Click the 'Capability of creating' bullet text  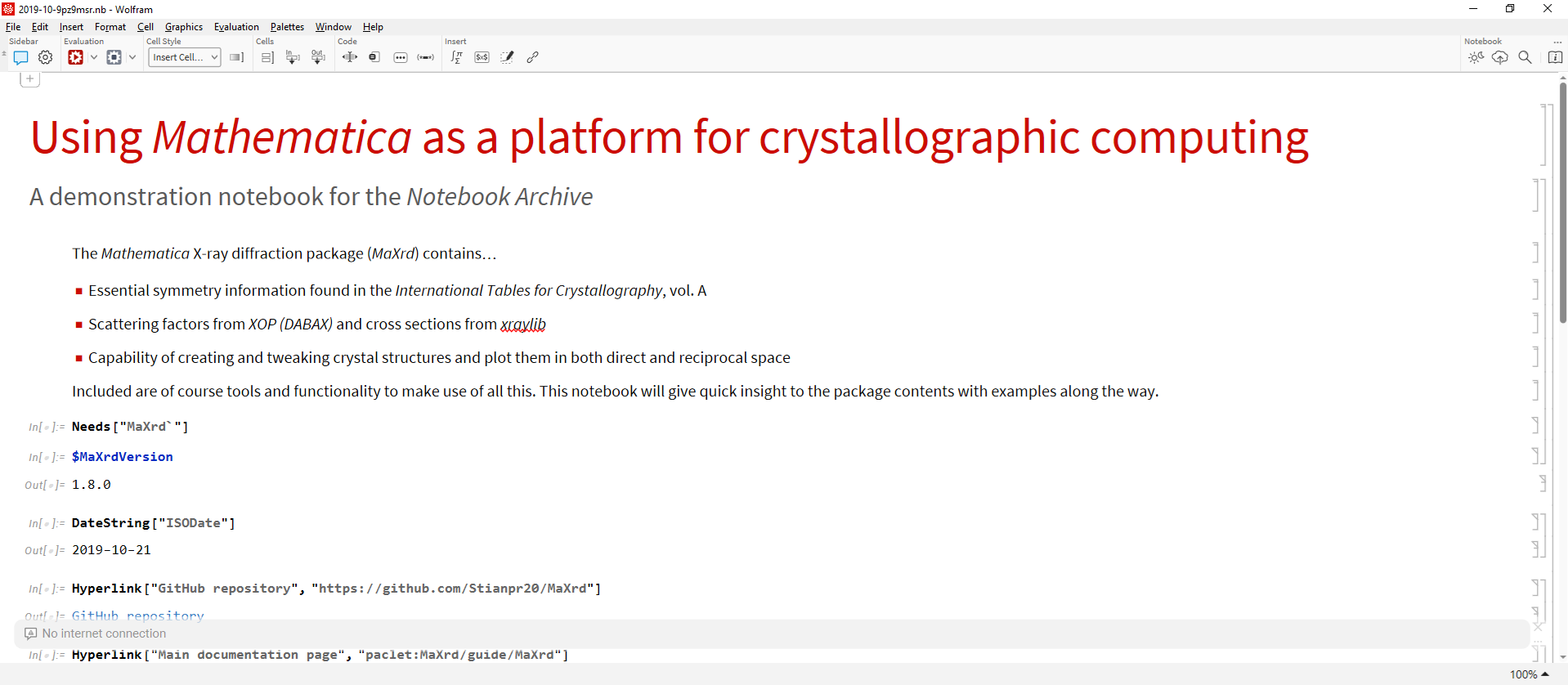click(439, 358)
